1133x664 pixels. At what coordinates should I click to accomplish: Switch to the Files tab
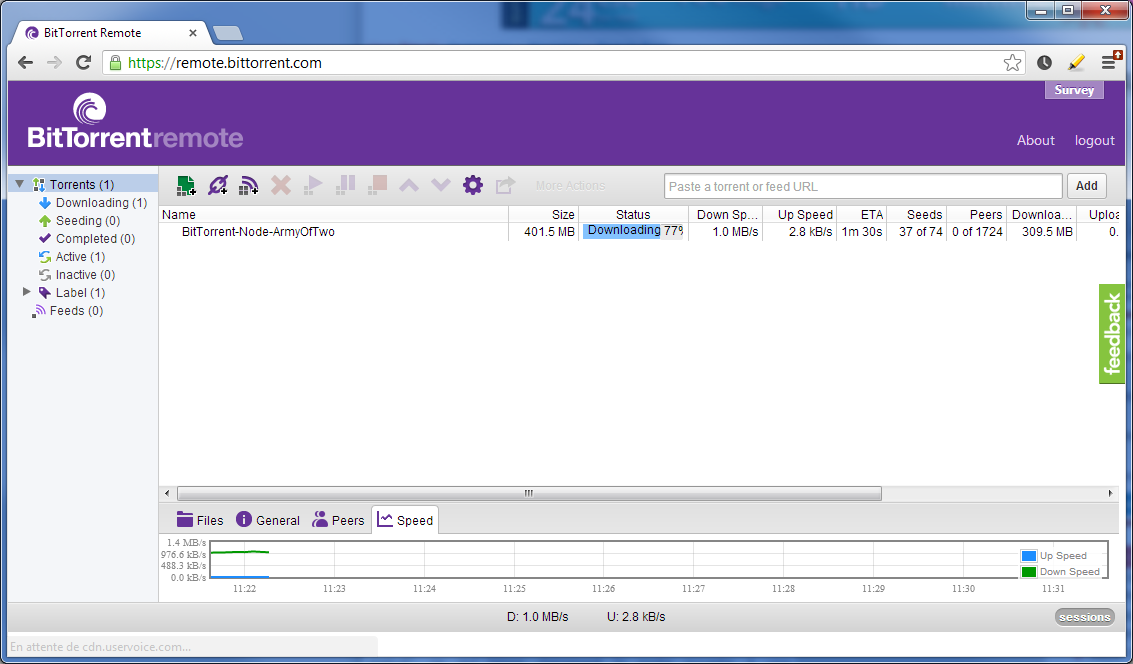pyautogui.click(x=200, y=520)
